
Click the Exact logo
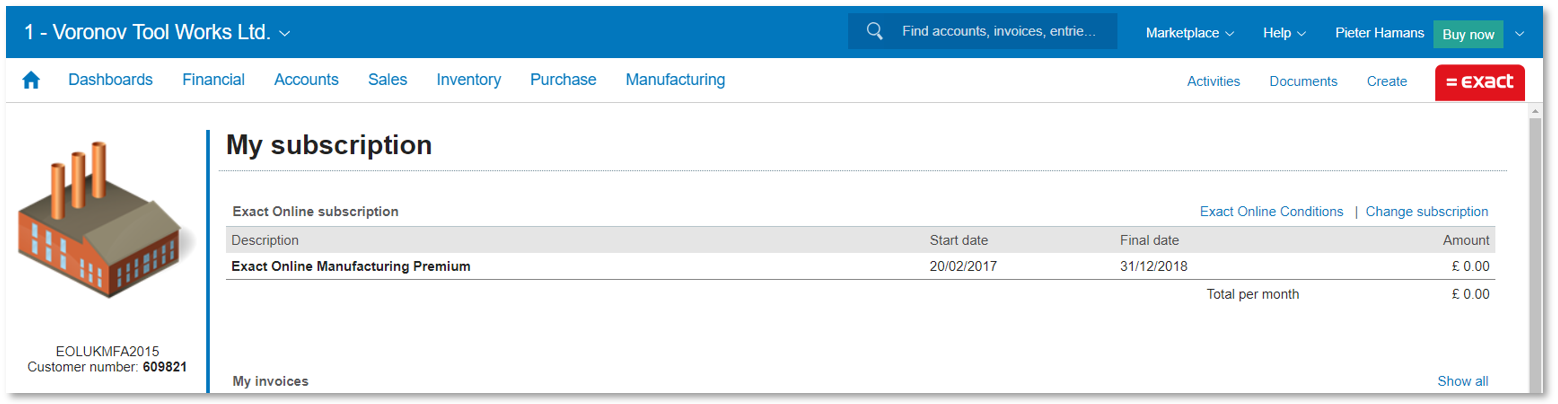pyautogui.click(x=1479, y=82)
